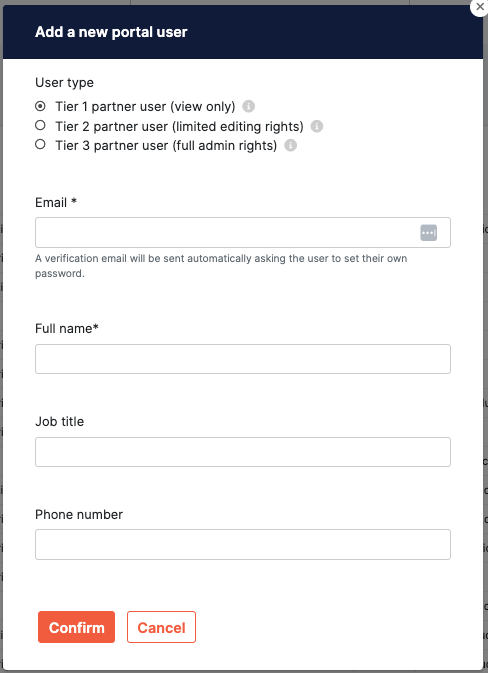Image resolution: width=488 pixels, height=673 pixels.
Task: Click info icon beside Tier 3 user
Action: (291, 146)
